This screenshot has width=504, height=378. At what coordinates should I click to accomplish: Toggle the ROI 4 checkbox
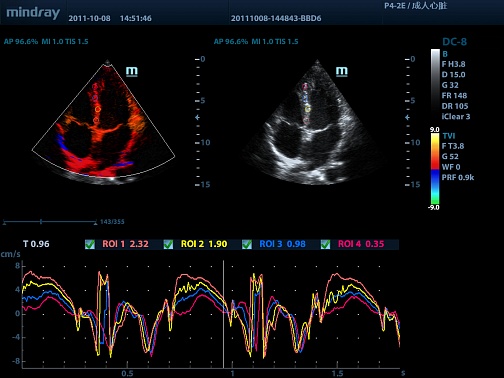pyautogui.click(x=325, y=244)
